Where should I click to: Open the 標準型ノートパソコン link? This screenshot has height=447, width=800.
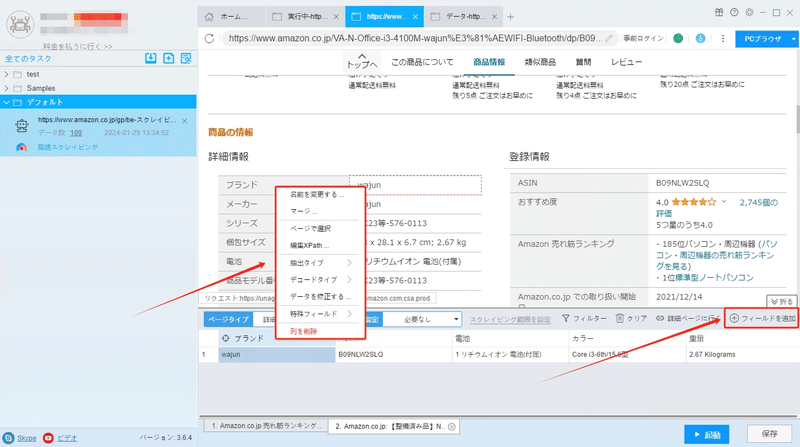tap(714, 278)
